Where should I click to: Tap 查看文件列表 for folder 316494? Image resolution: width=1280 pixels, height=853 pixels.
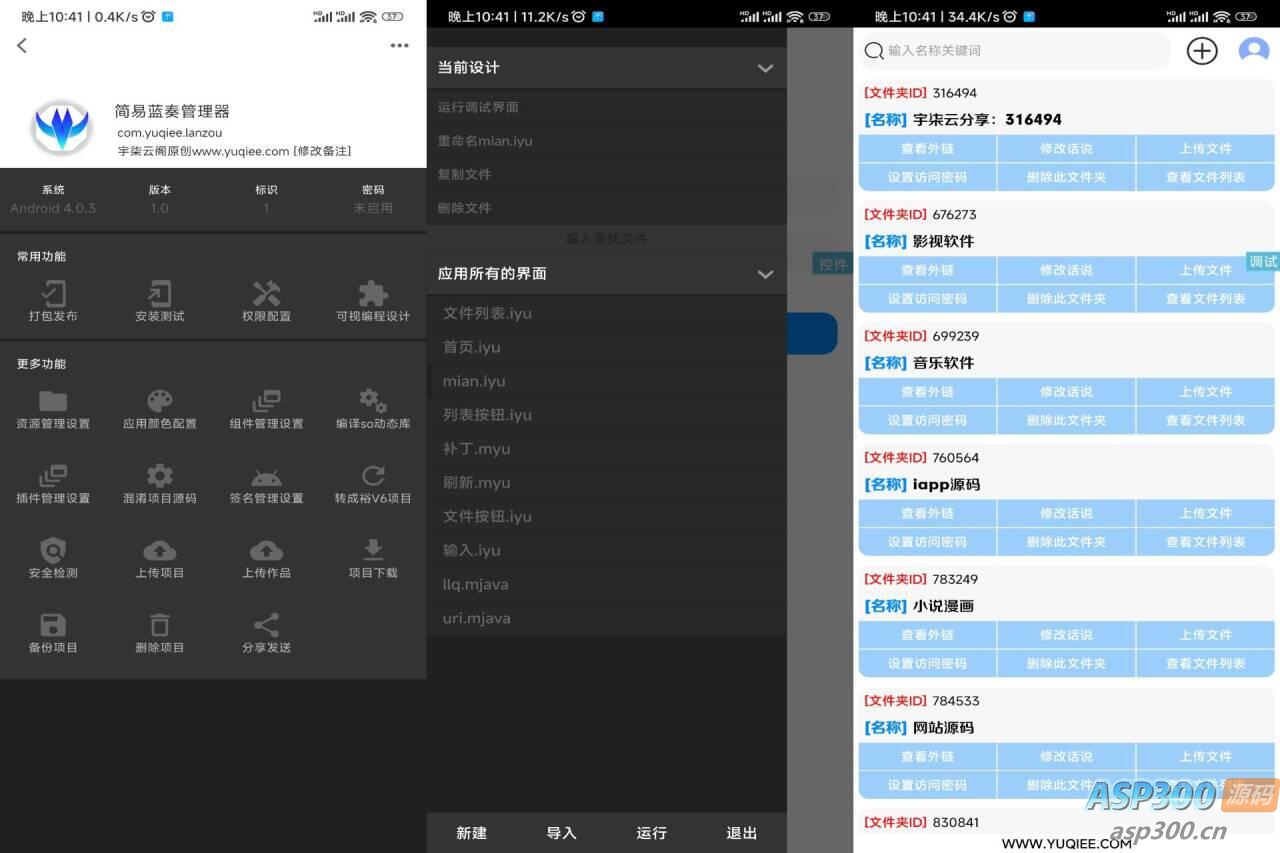click(x=1206, y=177)
